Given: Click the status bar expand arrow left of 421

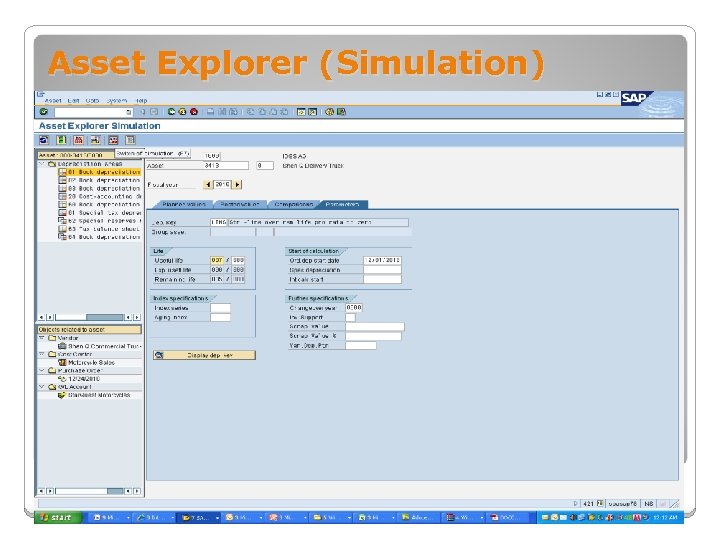Looking at the screenshot, I should [576, 504].
